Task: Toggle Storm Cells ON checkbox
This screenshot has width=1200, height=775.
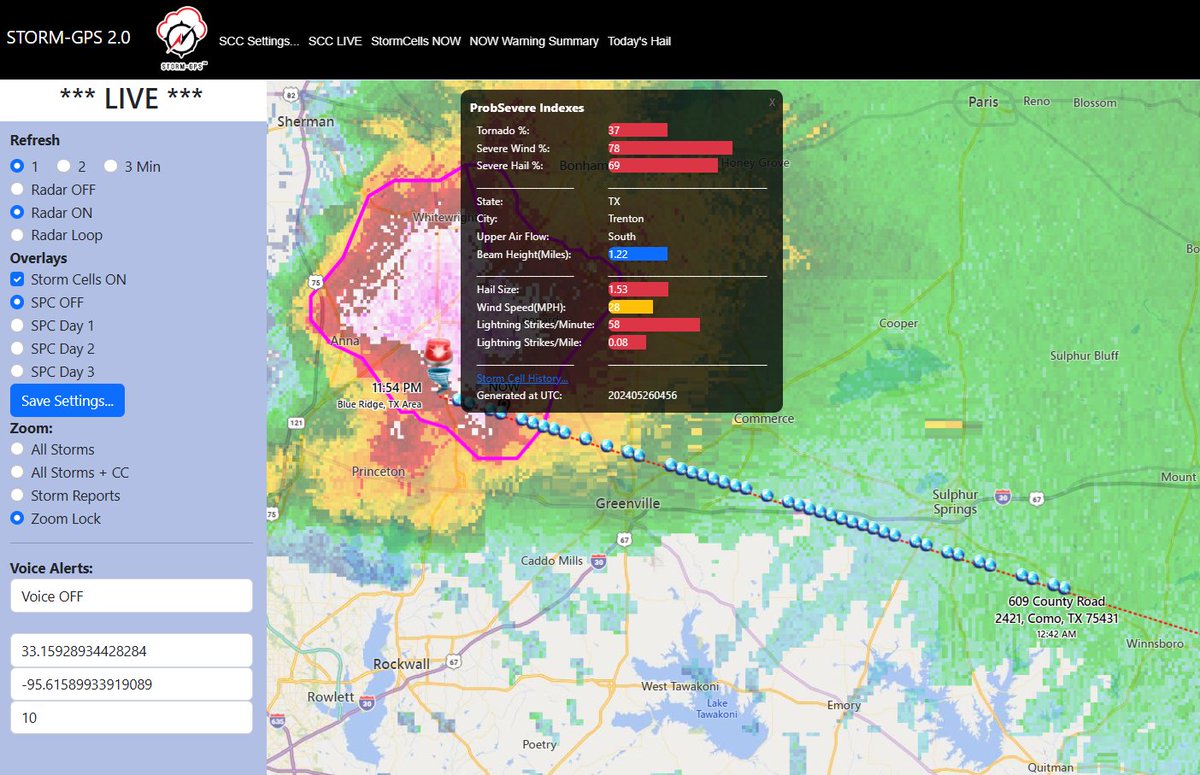Action: (x=17, y=279)
